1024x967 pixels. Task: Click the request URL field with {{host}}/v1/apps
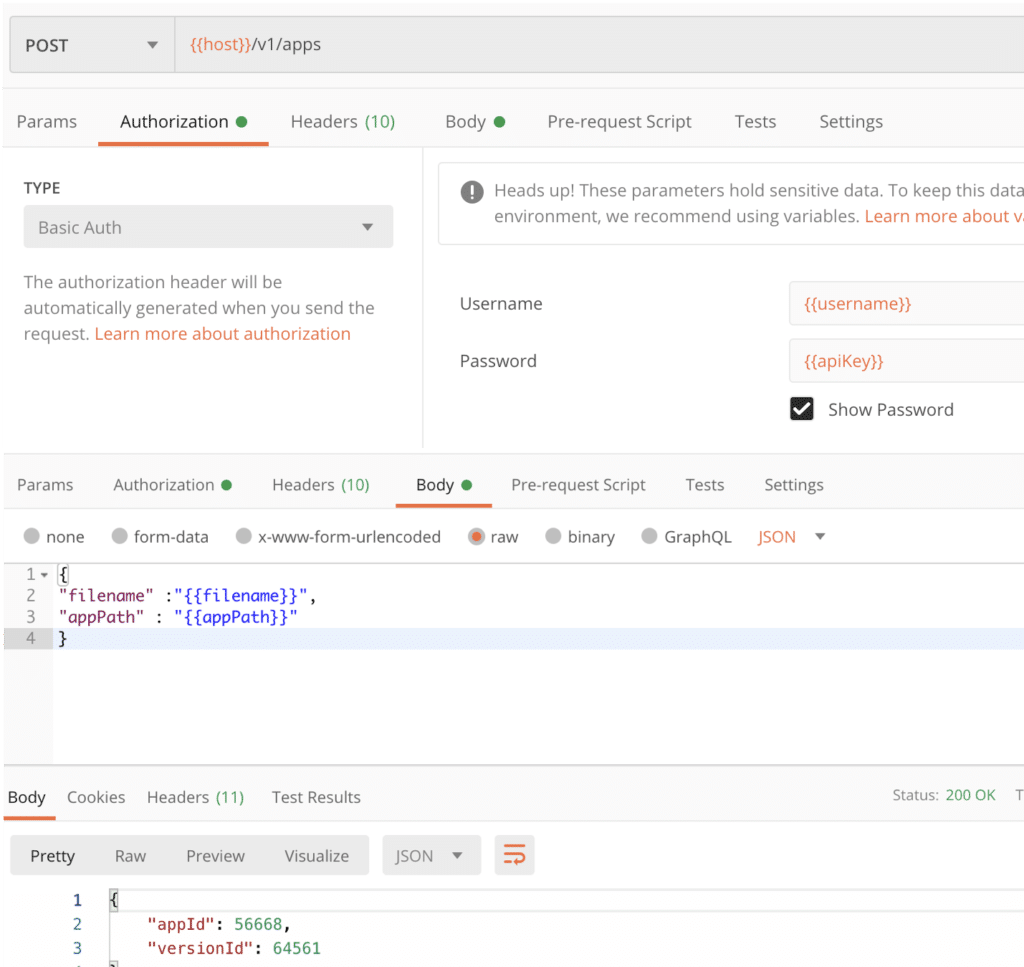point(599,45)
